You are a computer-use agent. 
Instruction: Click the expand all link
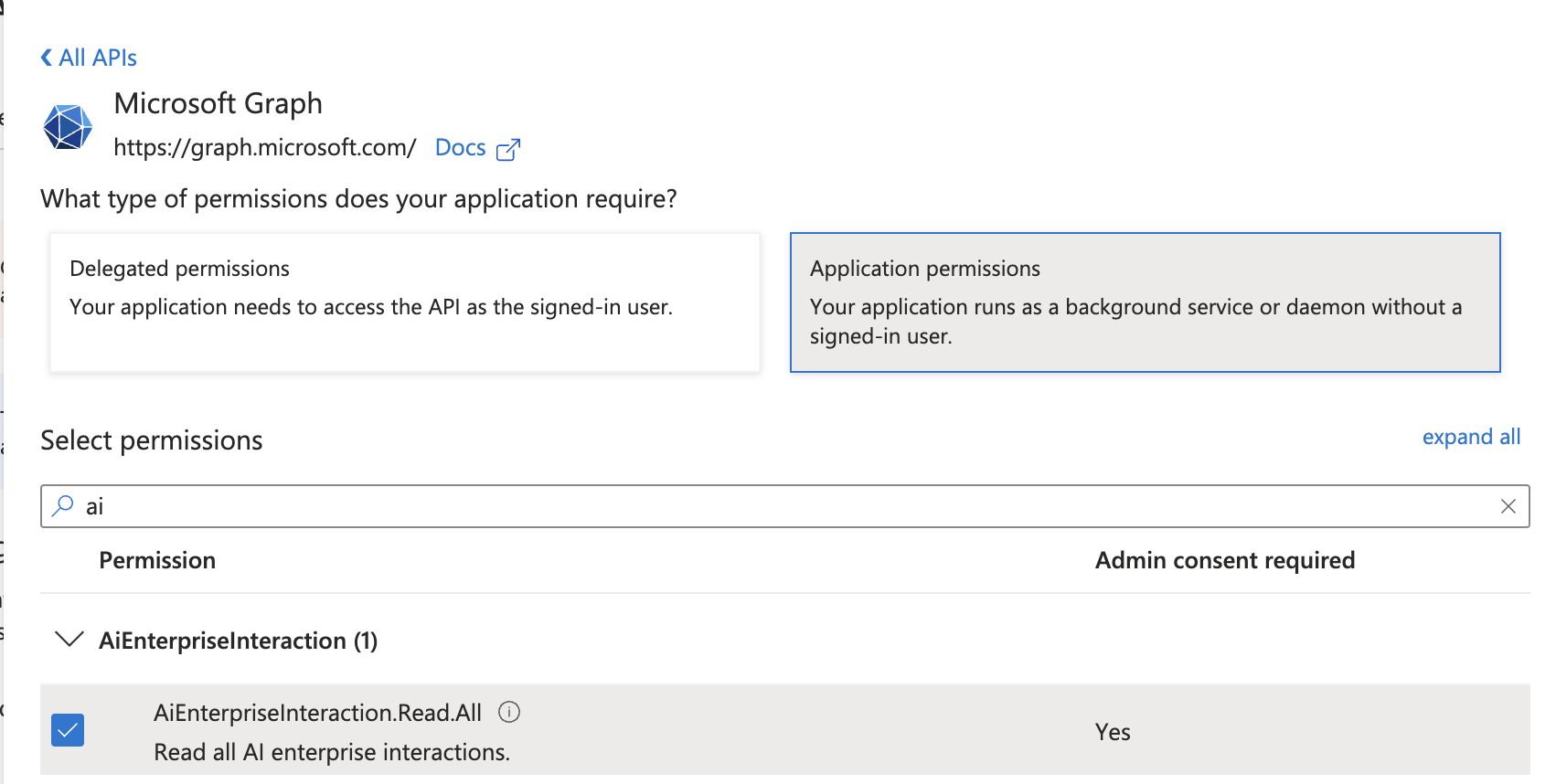point(1470,437)
